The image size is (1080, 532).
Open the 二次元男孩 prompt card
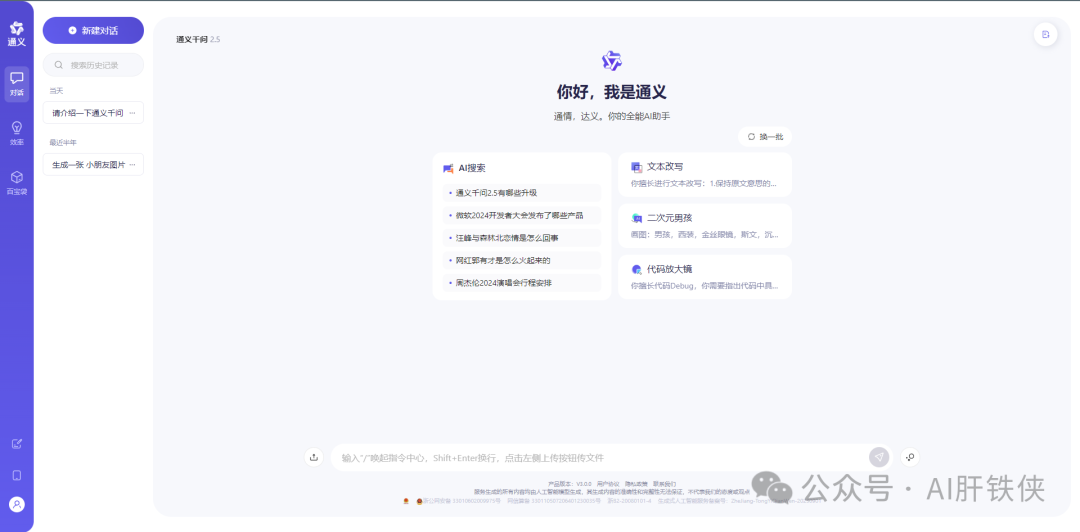click(x=705, y=226)
